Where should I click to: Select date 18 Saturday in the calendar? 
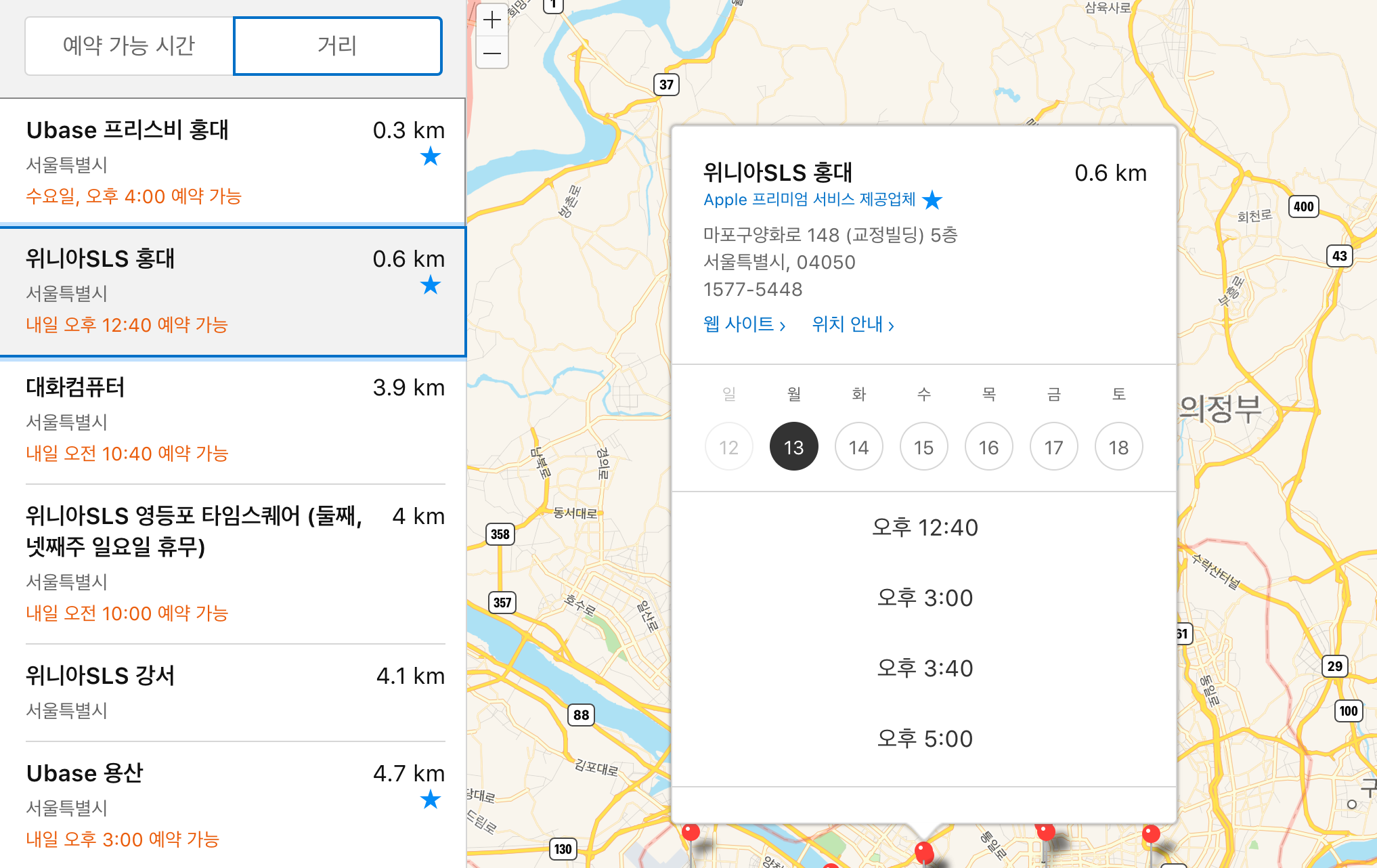click(1118, 447)
